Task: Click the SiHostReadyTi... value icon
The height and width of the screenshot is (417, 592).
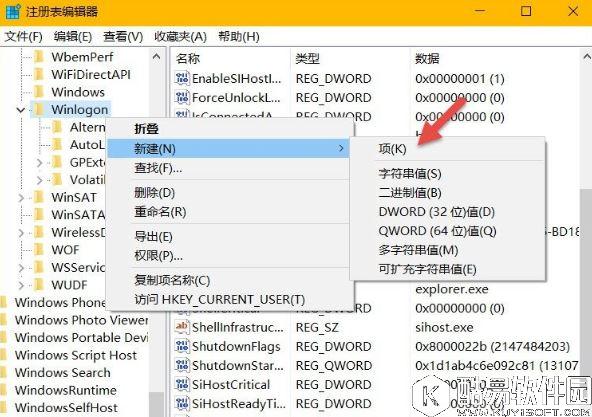Action: (182, 404)
